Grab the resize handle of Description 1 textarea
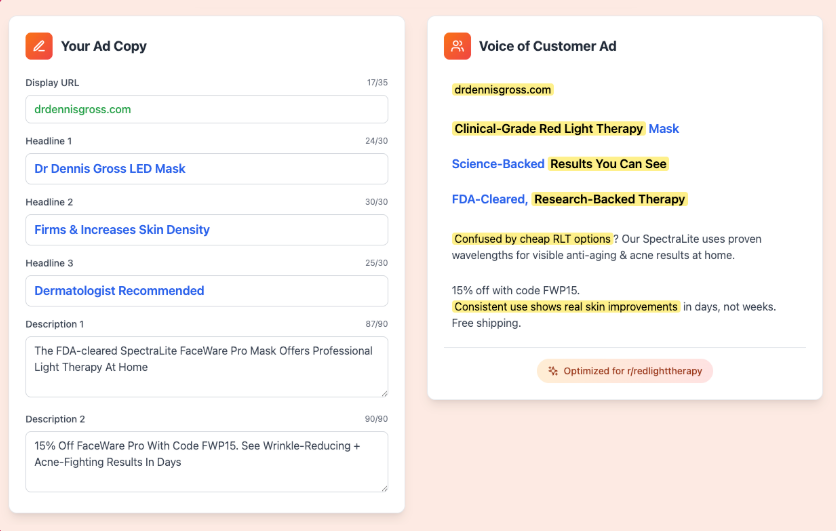The image size is (836, 531). click(x=384, y=393)
